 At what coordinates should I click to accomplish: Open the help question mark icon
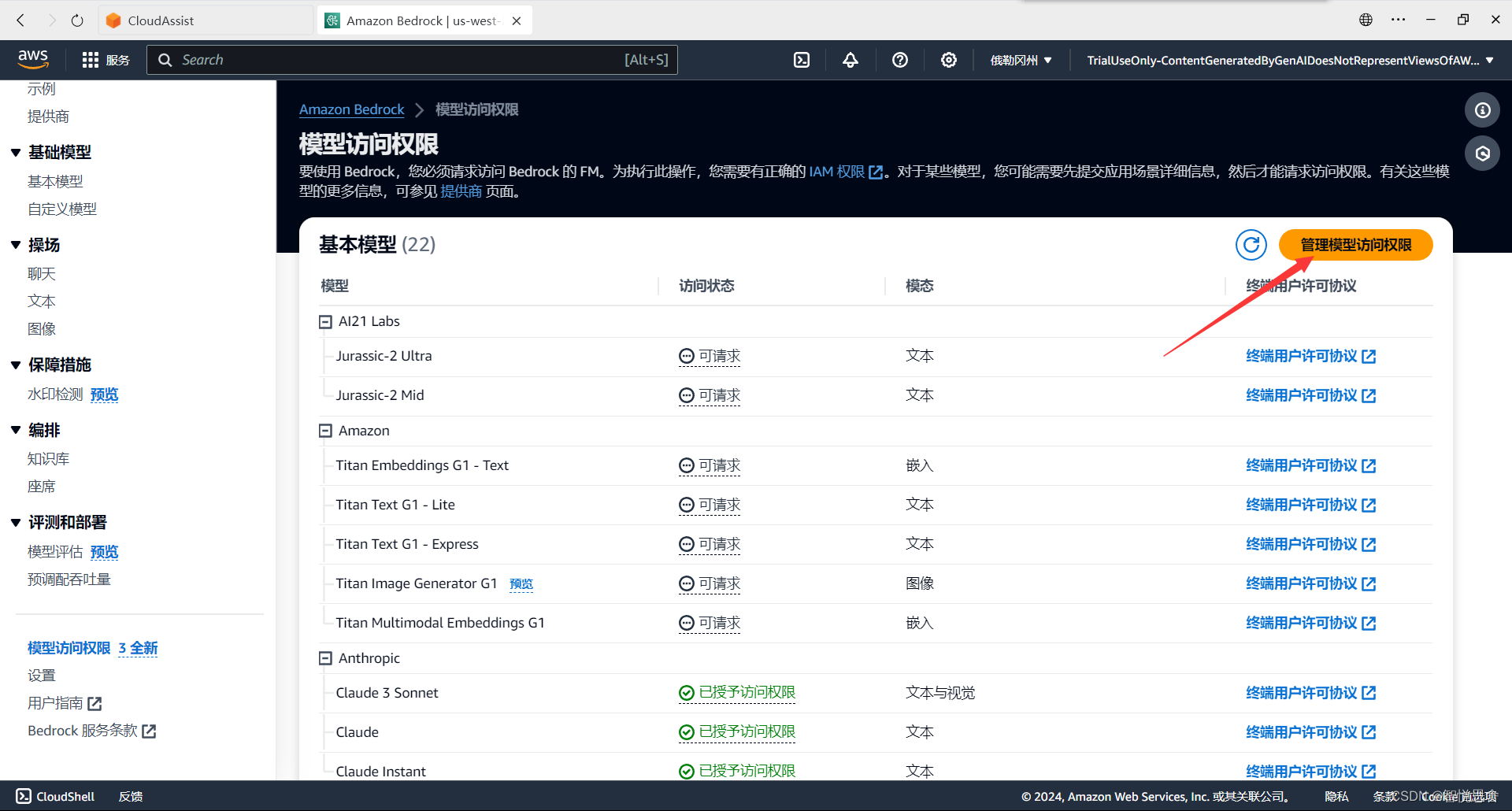pyautogui.click(x=900, y=60)
